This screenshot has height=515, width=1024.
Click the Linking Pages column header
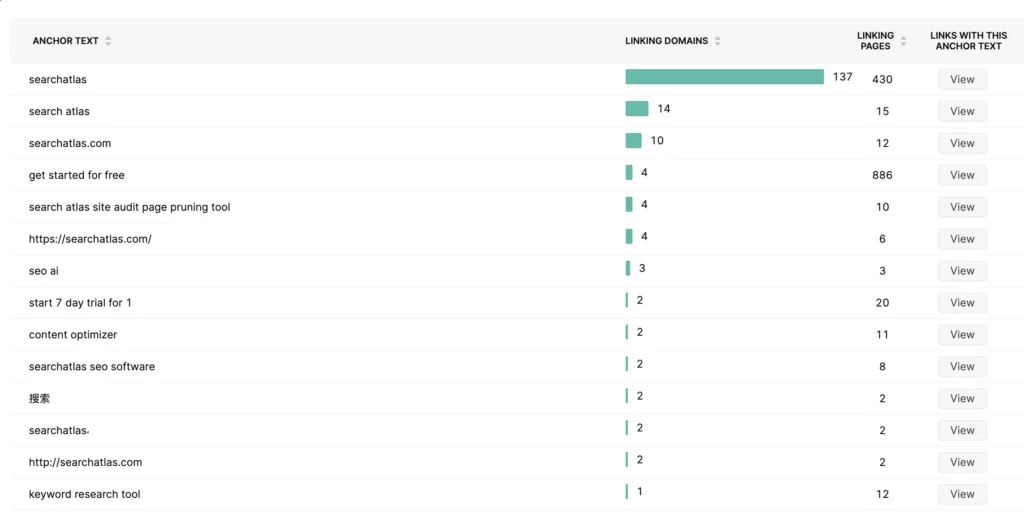(875, 40)
